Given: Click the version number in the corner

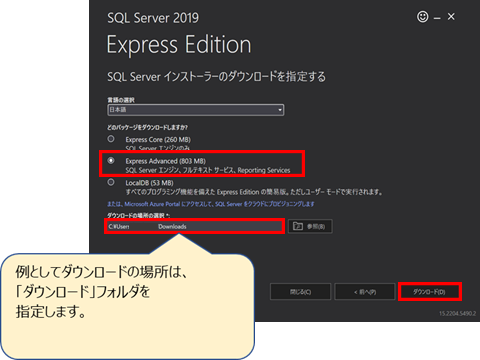Looking at the screenshot, I should 457,313.
